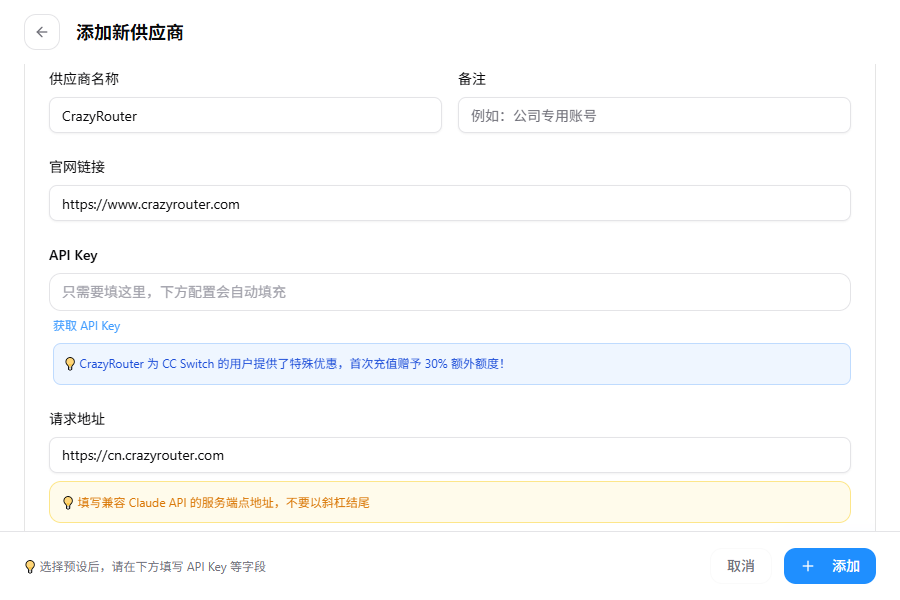Screen dimensions: 900x600
Task: Click the supplier name field with CrazyRouter
Action: click(x=245, y=115)
